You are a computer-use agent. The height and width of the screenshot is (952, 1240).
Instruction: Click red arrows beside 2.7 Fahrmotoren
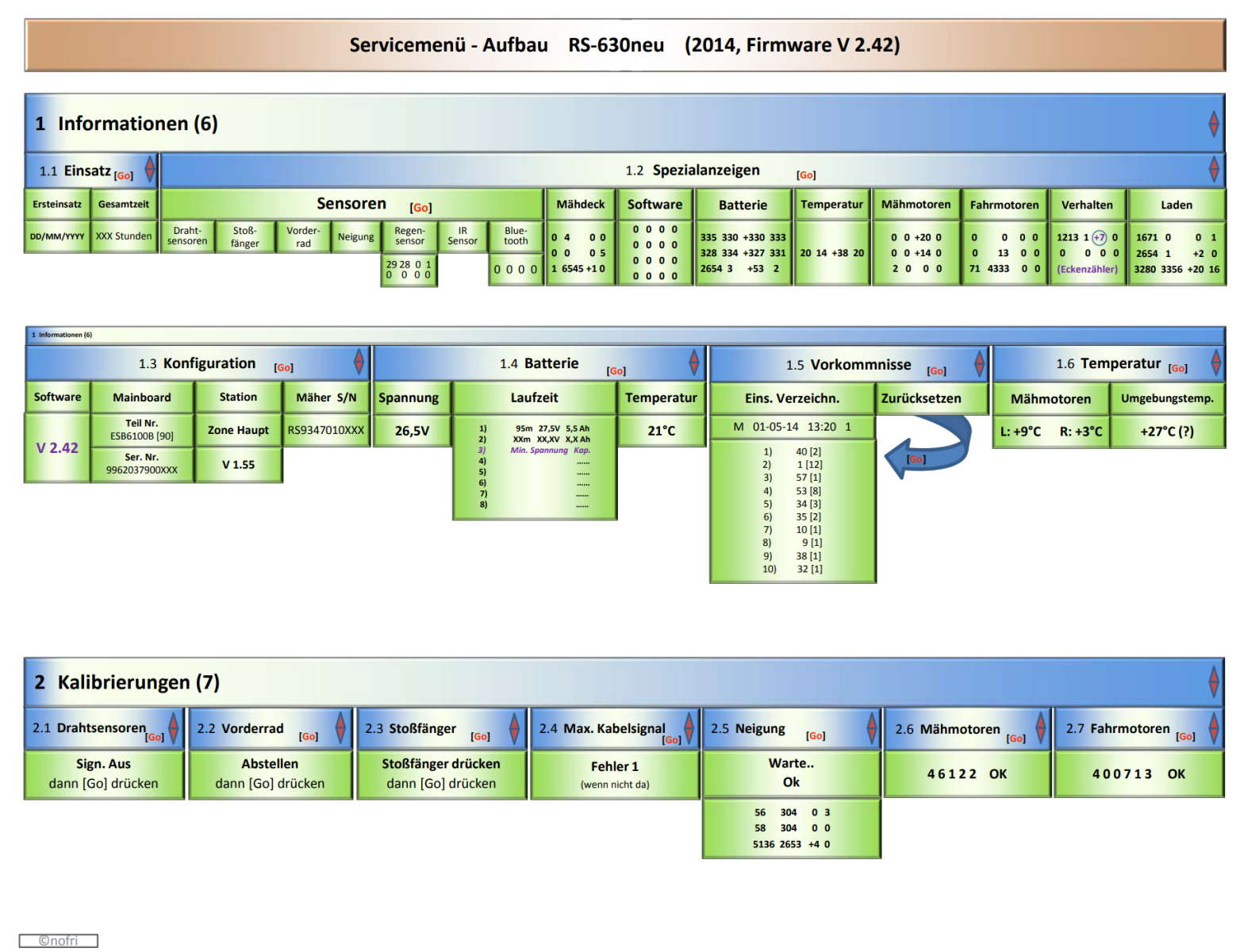coord(1213,727)
